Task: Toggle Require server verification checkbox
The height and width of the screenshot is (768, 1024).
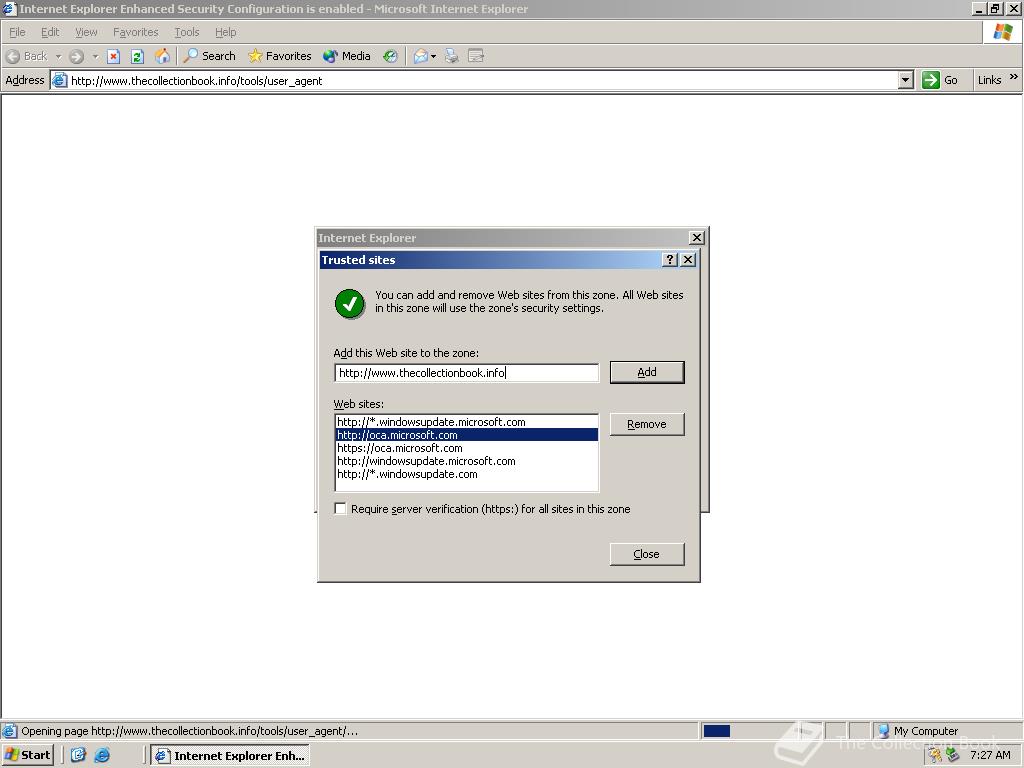Action: click(x=340, y=509)
